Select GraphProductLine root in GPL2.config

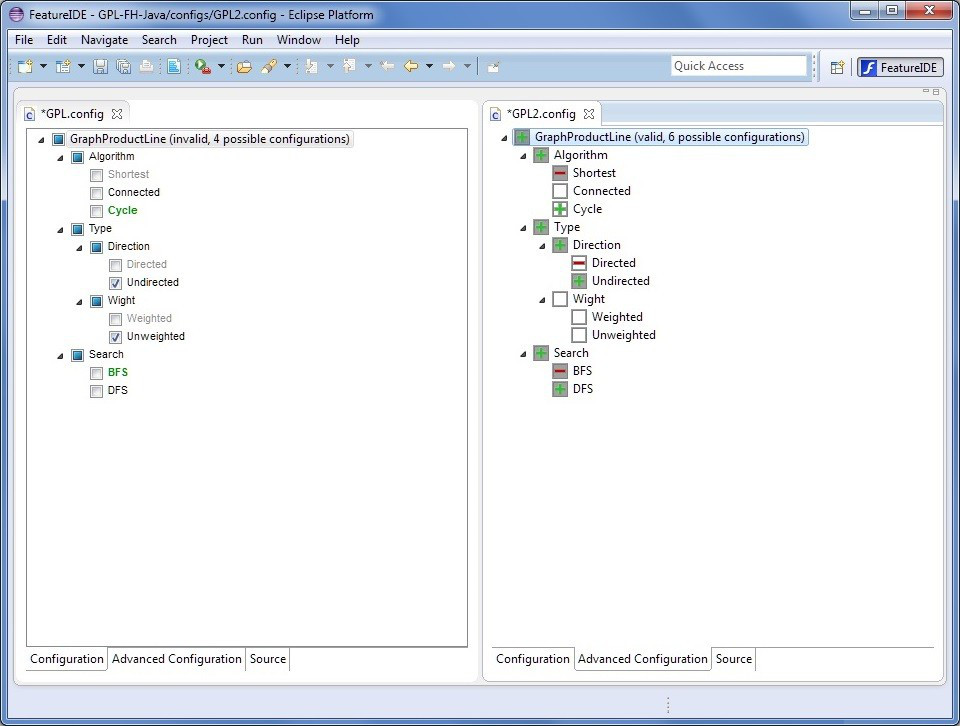coord(669,137)
